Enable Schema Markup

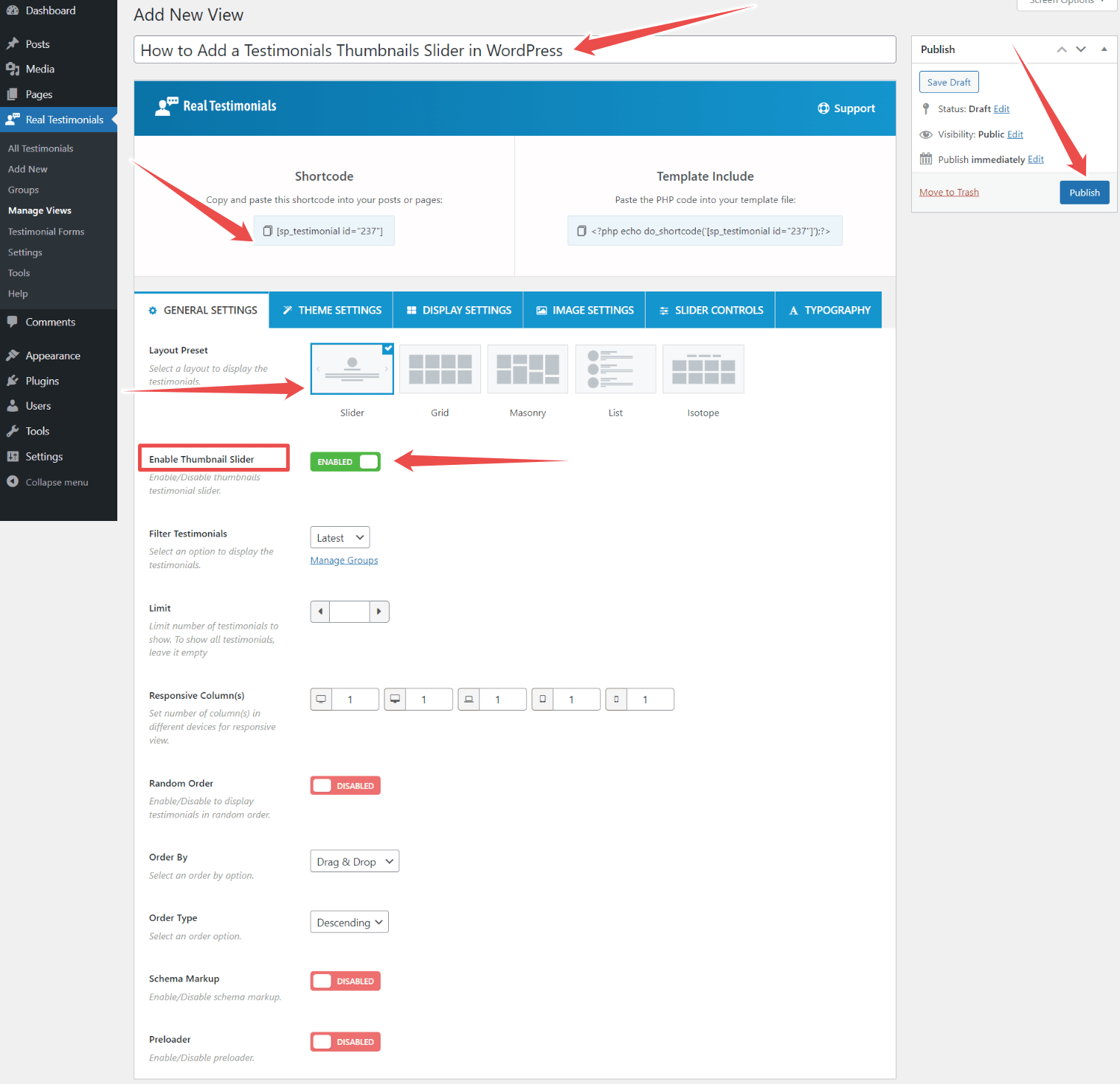tap(345, 981)
